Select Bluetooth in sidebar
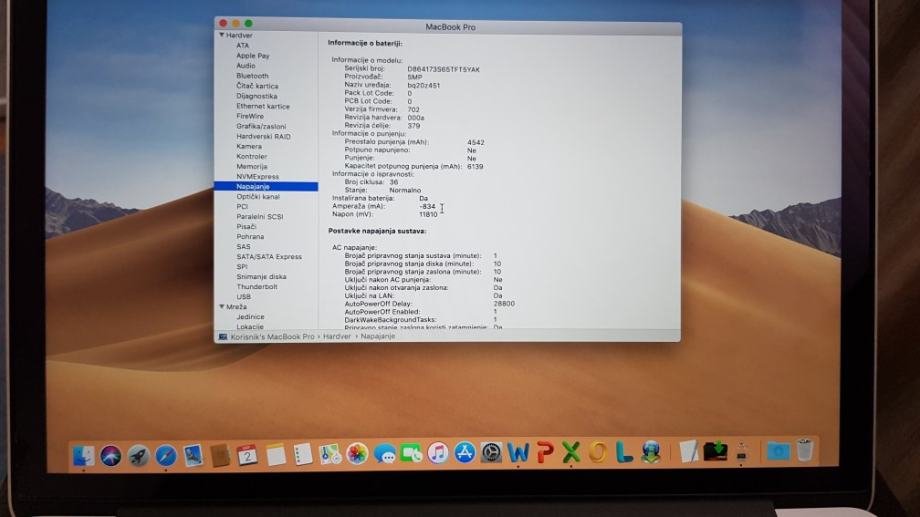This screenshot has width=920, height=517. pos(252,76)
